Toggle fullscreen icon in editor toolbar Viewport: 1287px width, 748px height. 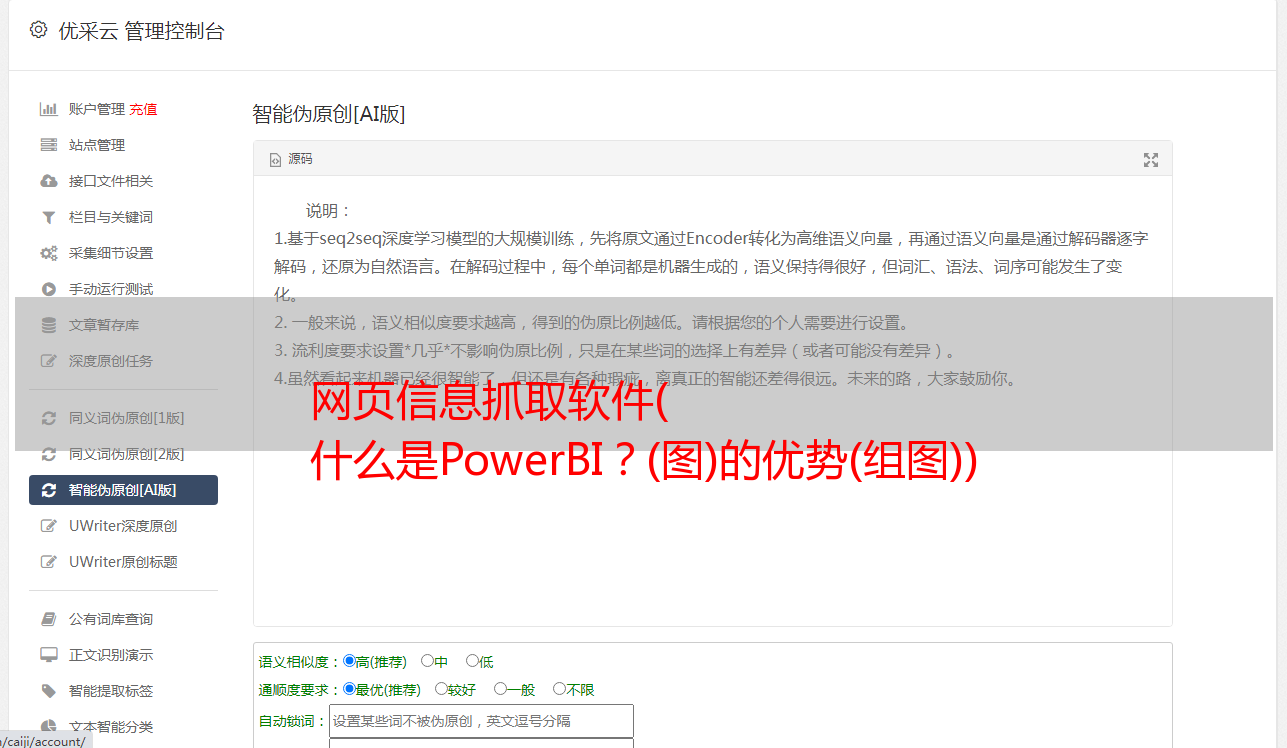tap(1151, 160)
